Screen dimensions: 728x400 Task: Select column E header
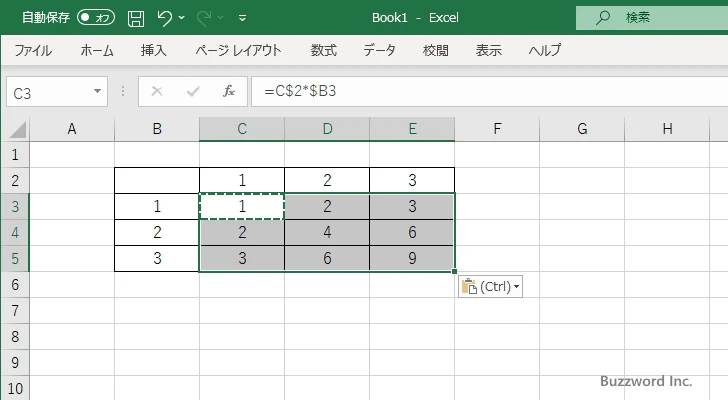[x=412, y=129]
